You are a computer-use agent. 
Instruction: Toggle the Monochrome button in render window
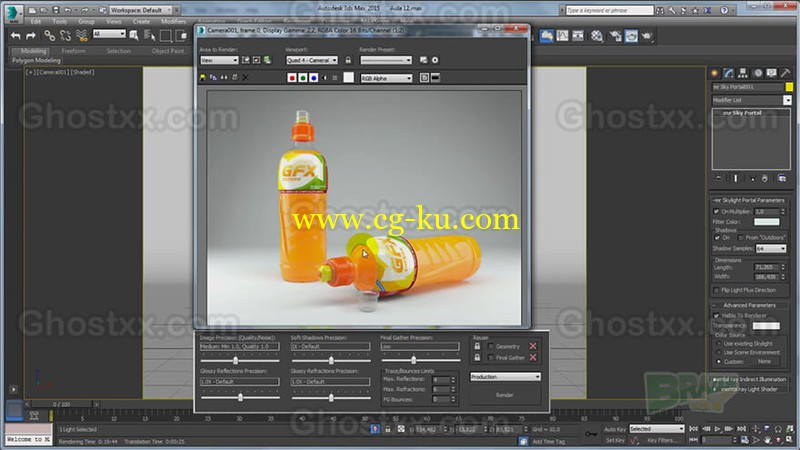point(335,78)
